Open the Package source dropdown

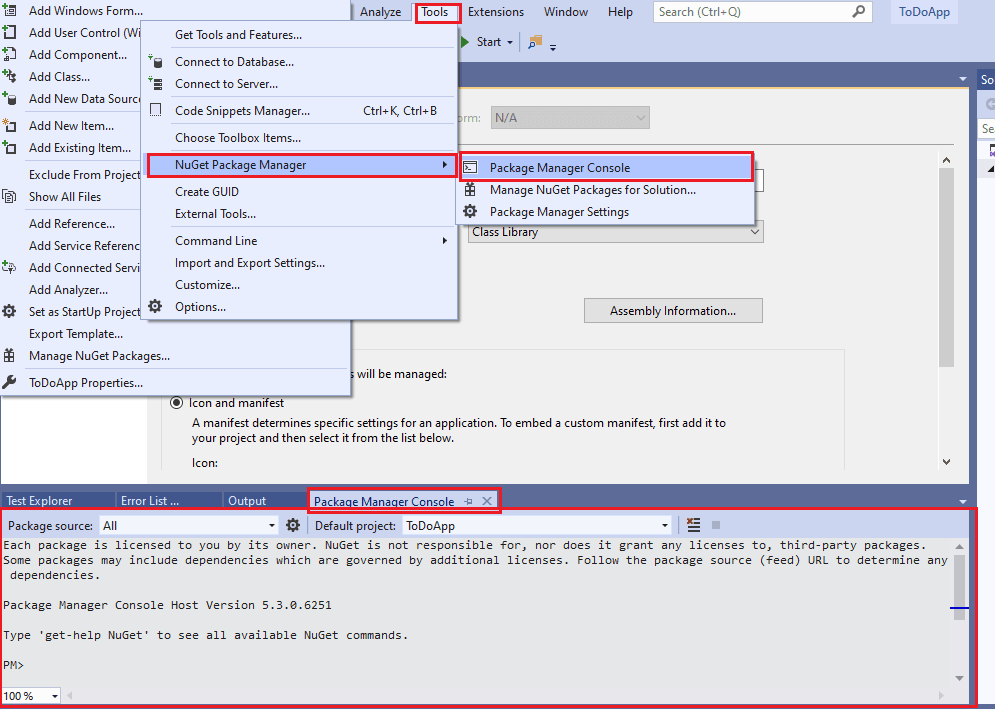pyautogui.click(x=269, y=524)
